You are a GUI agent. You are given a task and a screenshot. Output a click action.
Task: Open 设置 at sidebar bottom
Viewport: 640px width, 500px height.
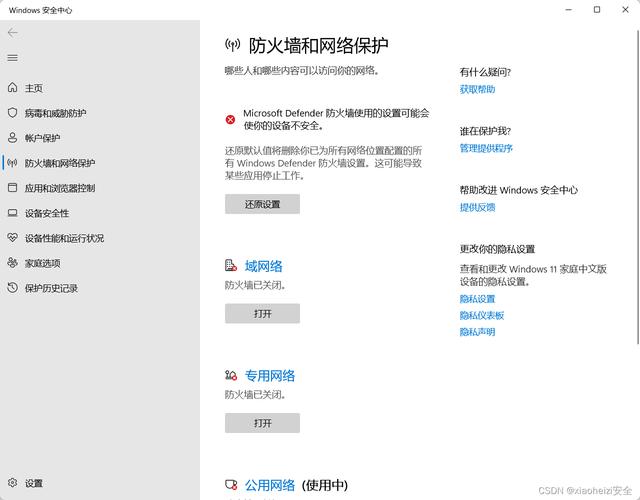(x=34, y=483)
